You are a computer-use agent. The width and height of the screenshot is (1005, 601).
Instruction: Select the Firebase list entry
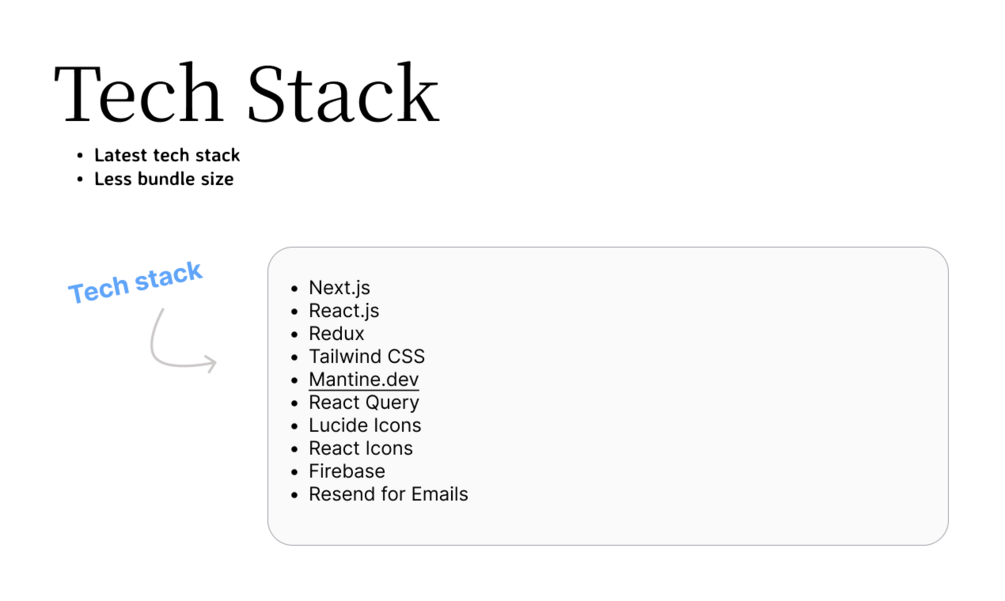tap(346, 472)
